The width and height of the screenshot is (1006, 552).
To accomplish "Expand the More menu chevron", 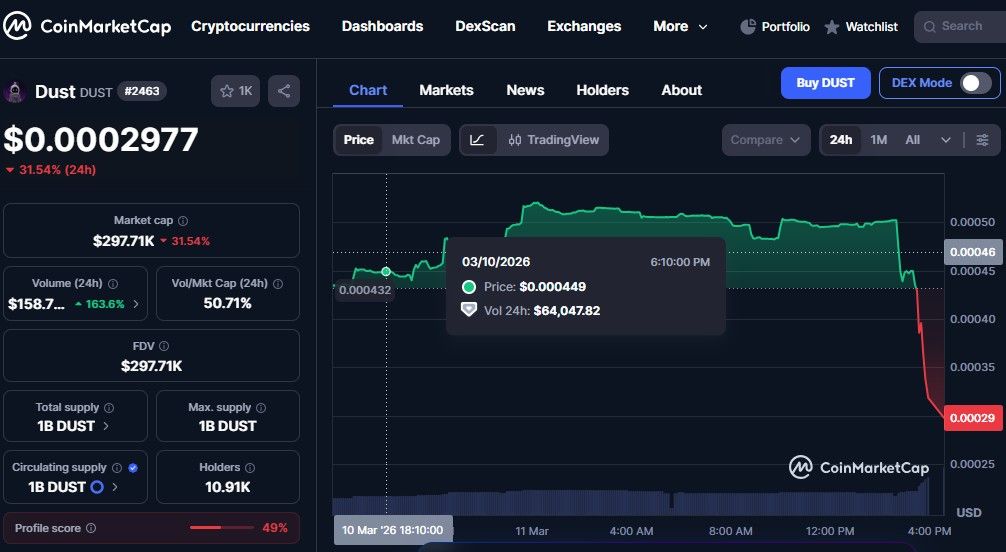I will point(703,27).
